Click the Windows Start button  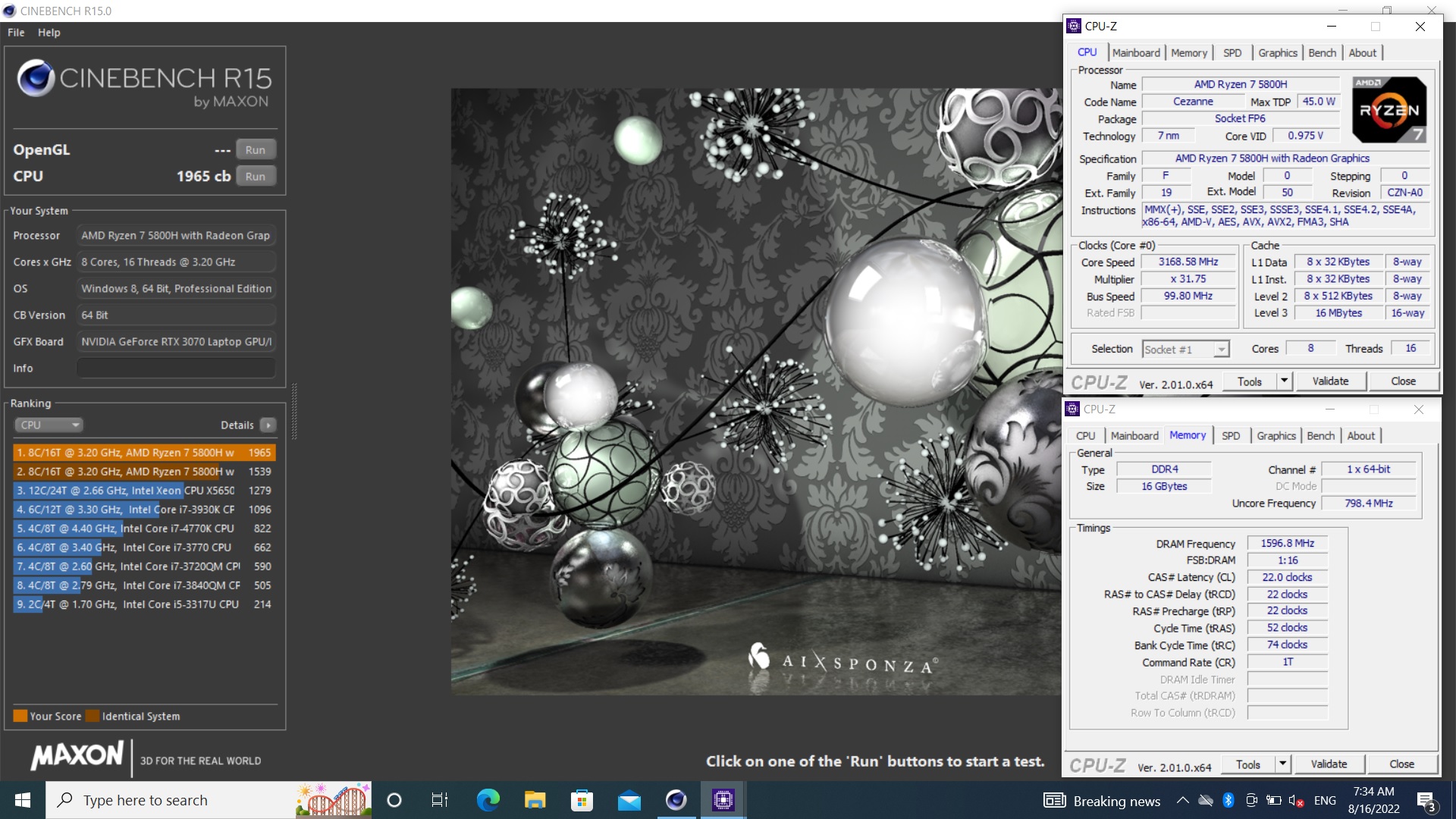23,800
